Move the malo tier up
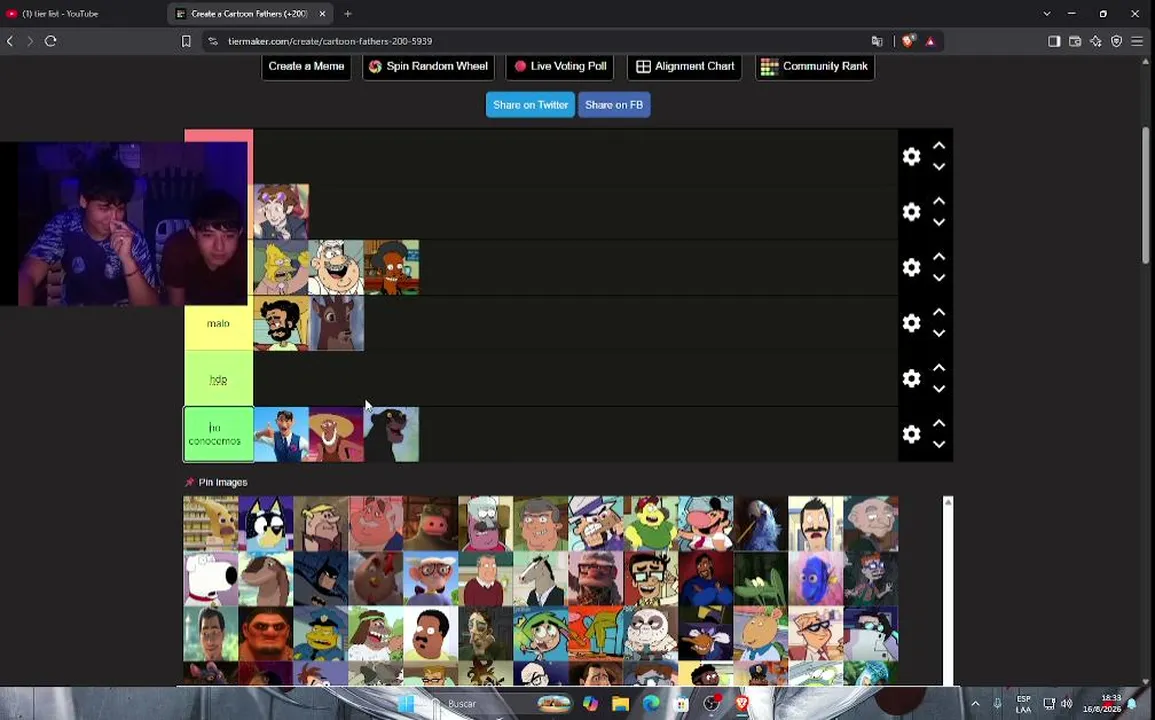The width and height of the screenshot is (1155, 720). (939, 312)
